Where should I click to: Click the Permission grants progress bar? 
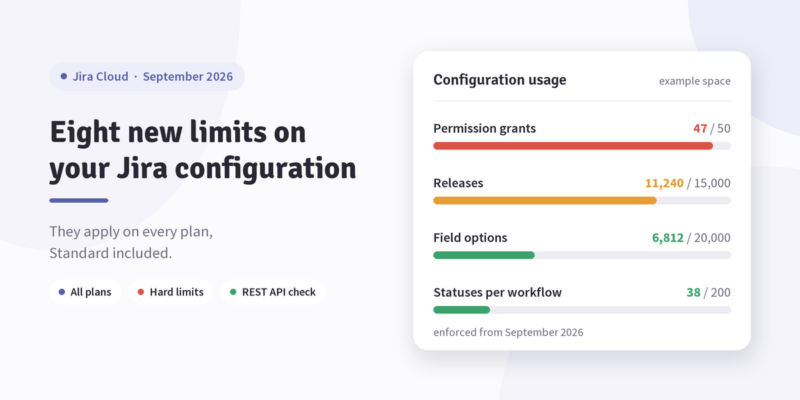click(x=582, y=146)
